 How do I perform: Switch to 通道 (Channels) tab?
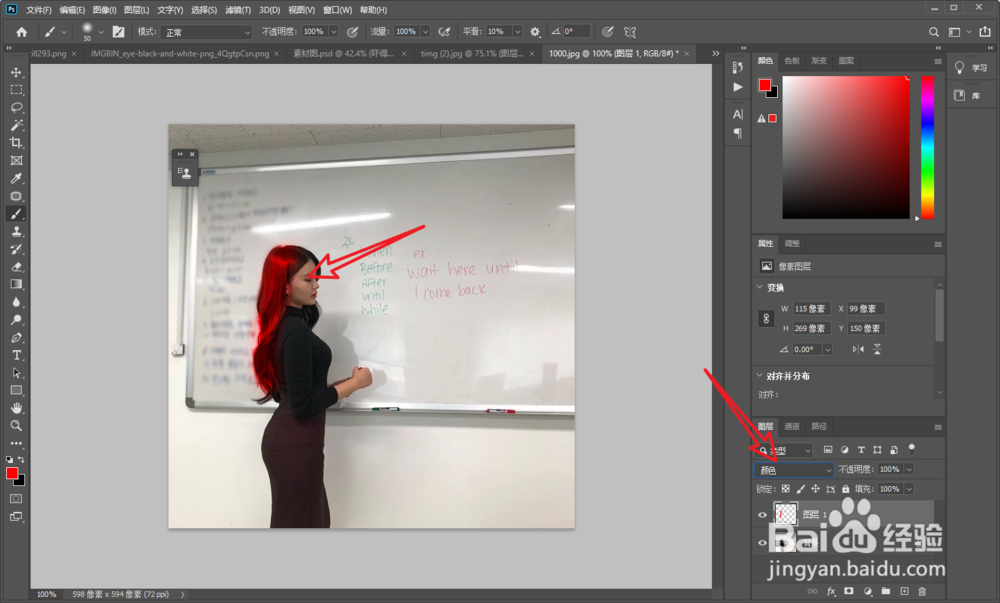coord(792,426)
